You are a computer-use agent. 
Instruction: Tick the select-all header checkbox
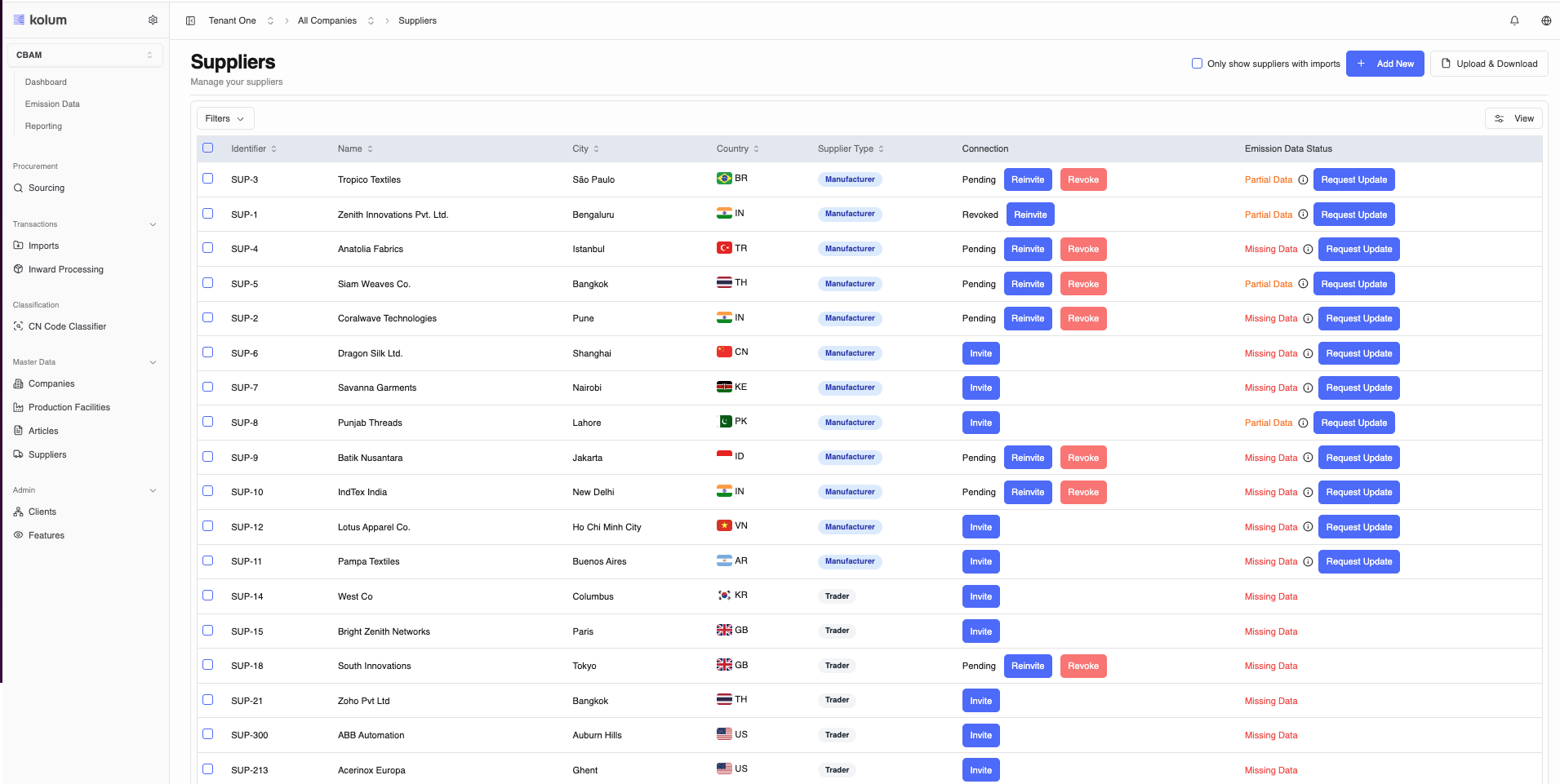coord(208,148)
